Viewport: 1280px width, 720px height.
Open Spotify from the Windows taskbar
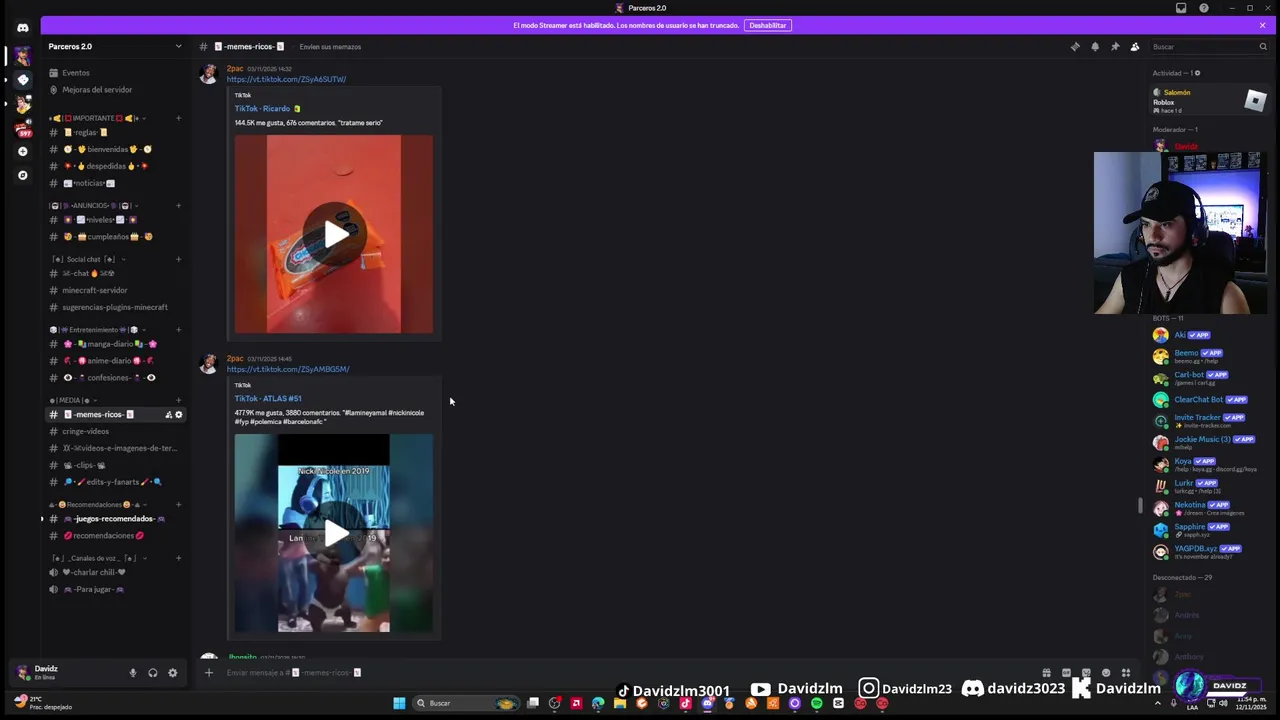[x=816, y=703]
